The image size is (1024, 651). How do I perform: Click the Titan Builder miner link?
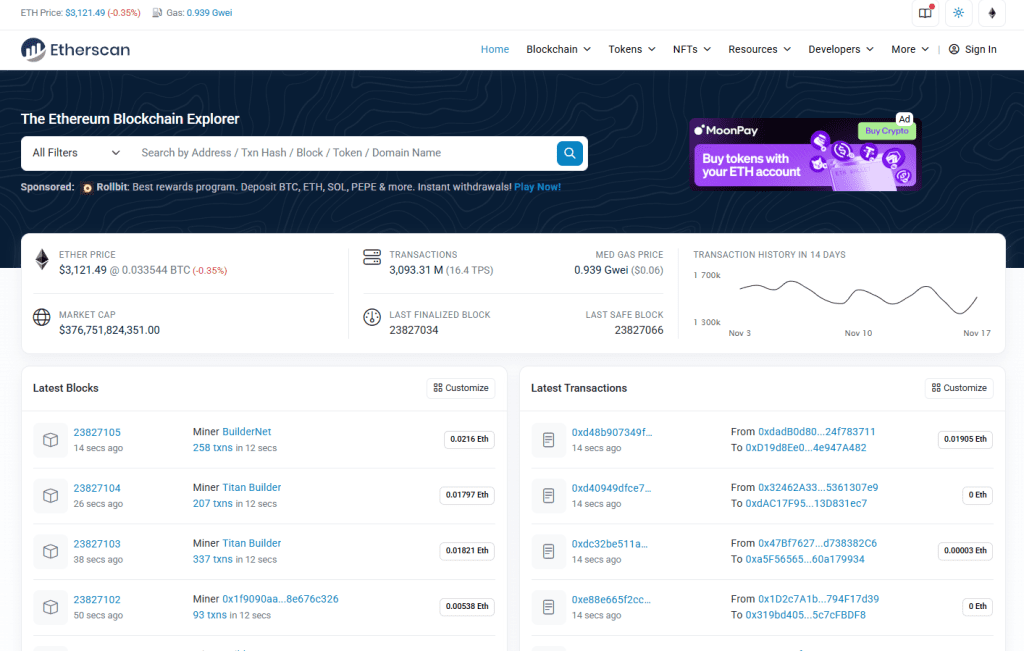click(251, 488)
